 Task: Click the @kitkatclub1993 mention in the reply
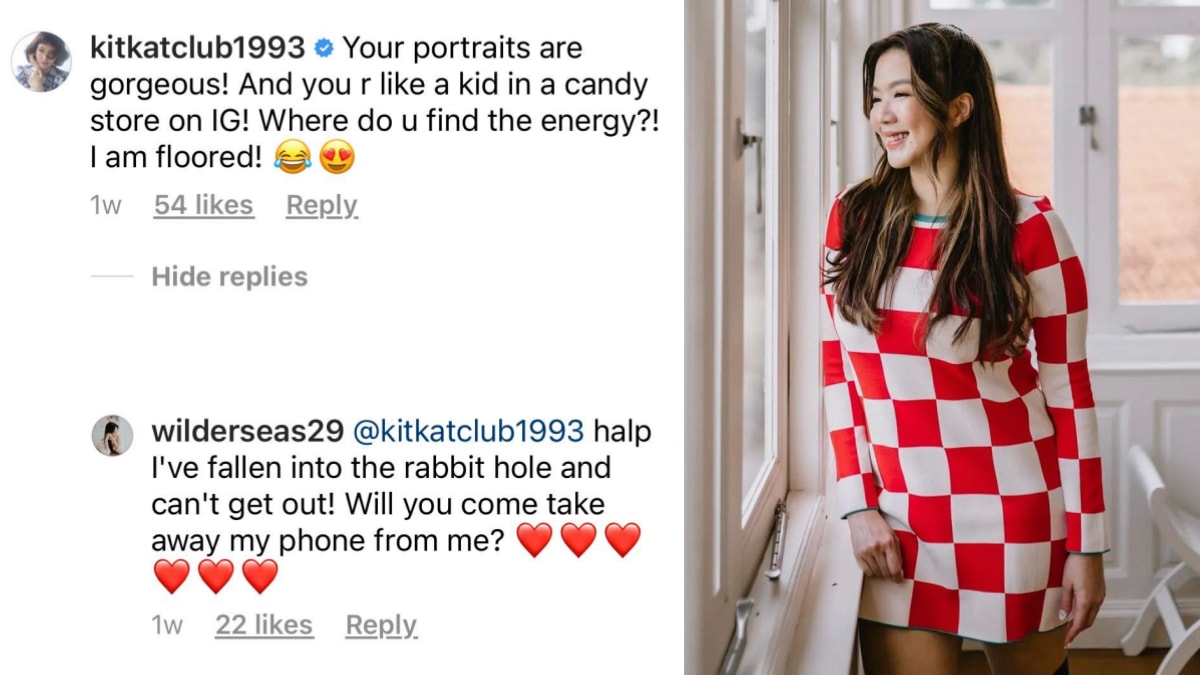pyautogui.click(x=467, y=431)
